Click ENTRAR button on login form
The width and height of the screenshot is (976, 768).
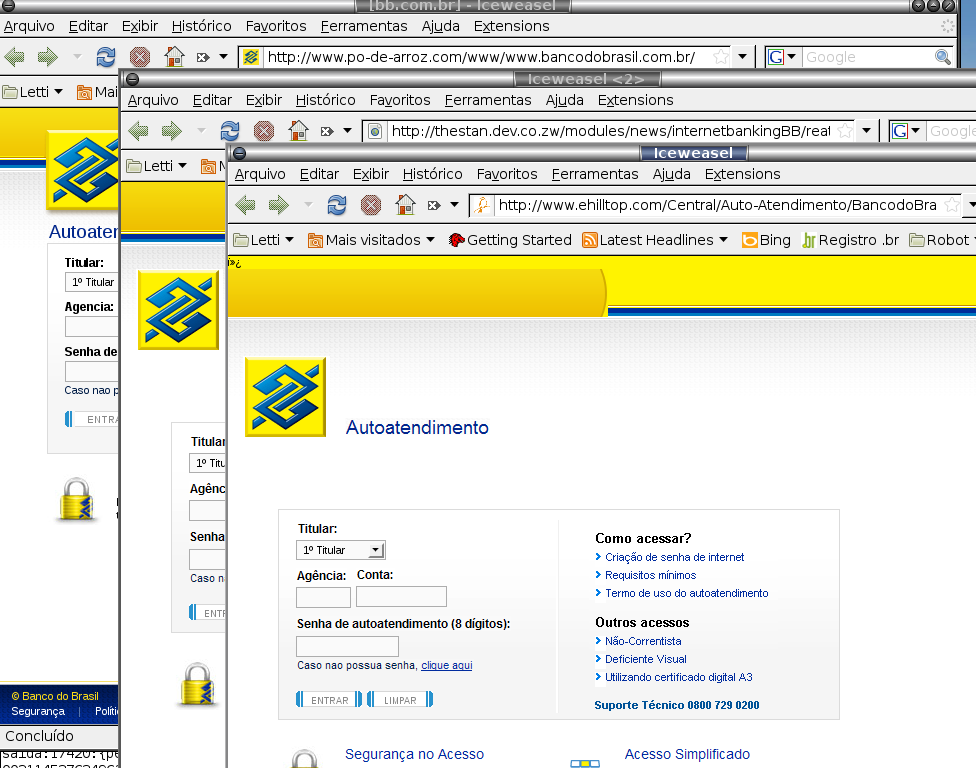329,700
